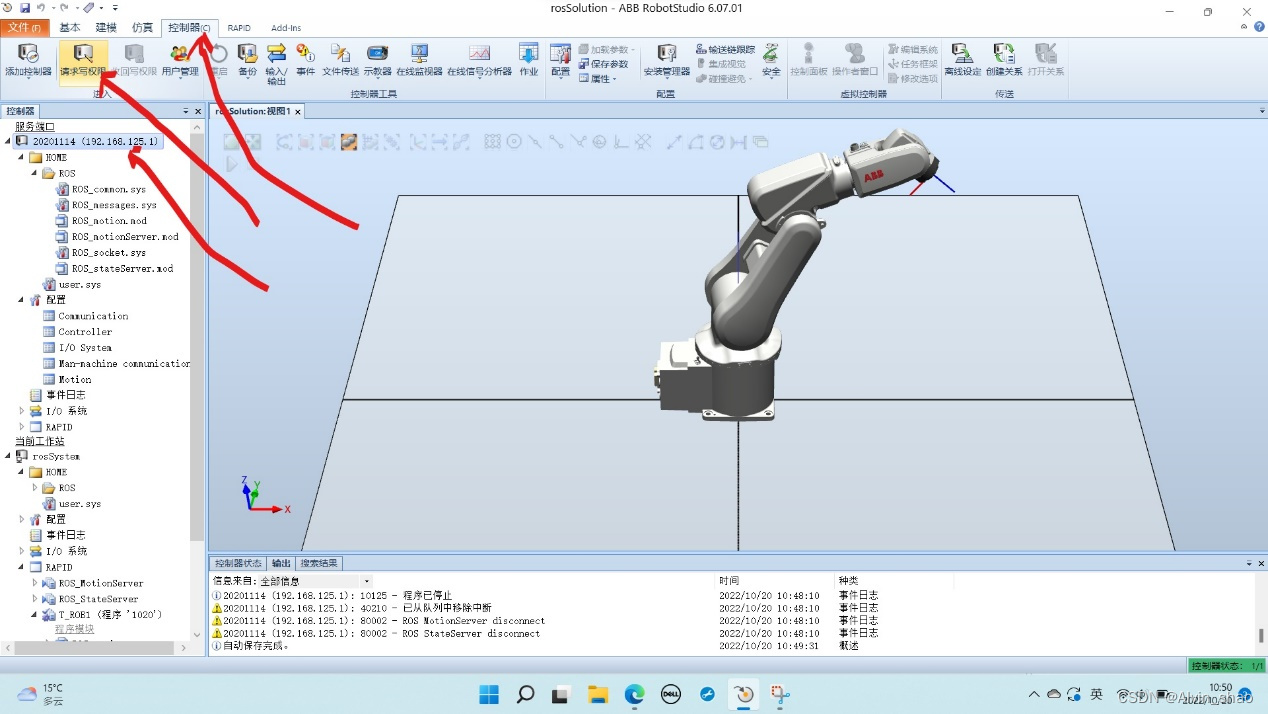
Task: Open the 安全 (Safety) dropdown icon
Action: [x=771, y=60]
